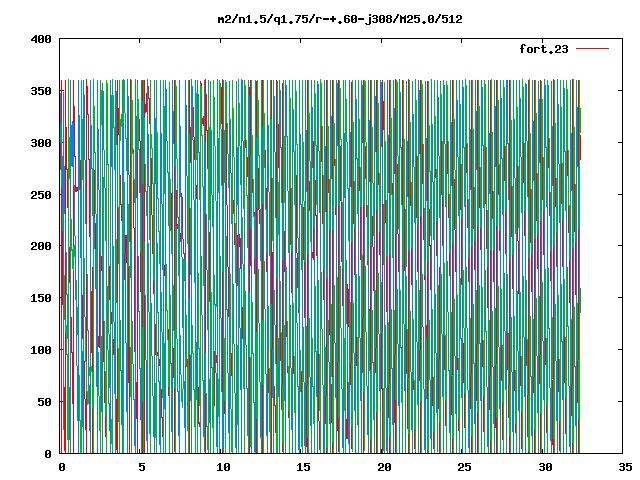Click the x-axis label 20

pos(384,467)
